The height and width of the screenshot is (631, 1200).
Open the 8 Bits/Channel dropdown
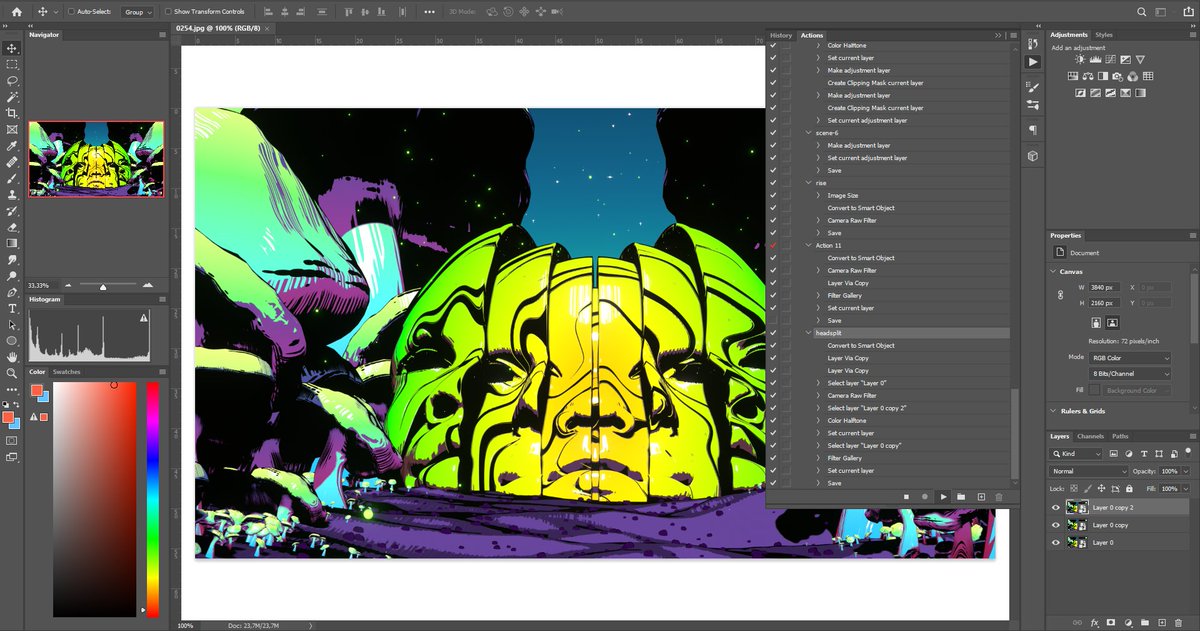point(1130,374)
